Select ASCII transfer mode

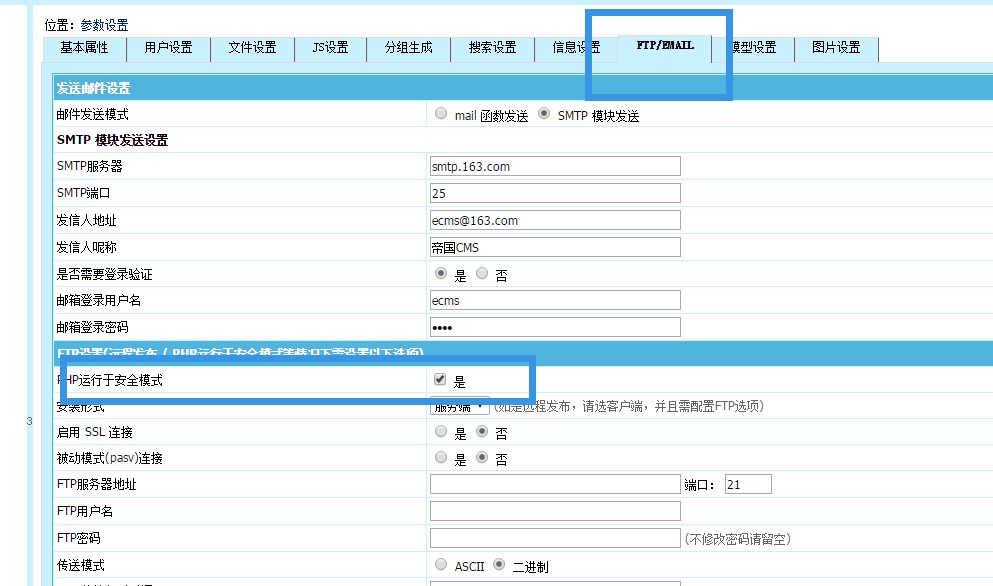[440, 564]
